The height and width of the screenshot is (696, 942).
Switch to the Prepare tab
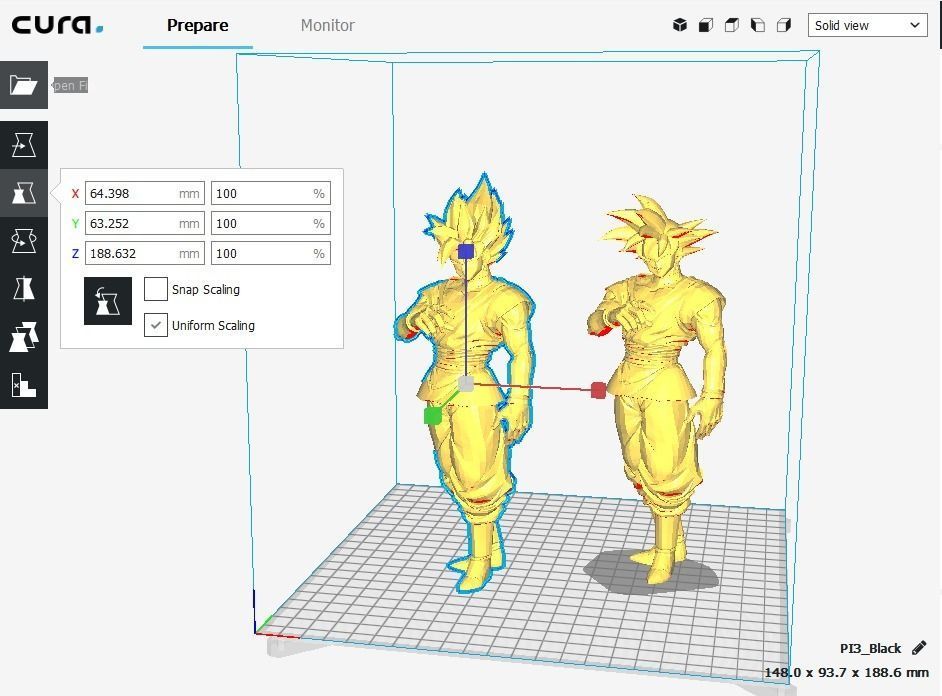pos(198,25)
